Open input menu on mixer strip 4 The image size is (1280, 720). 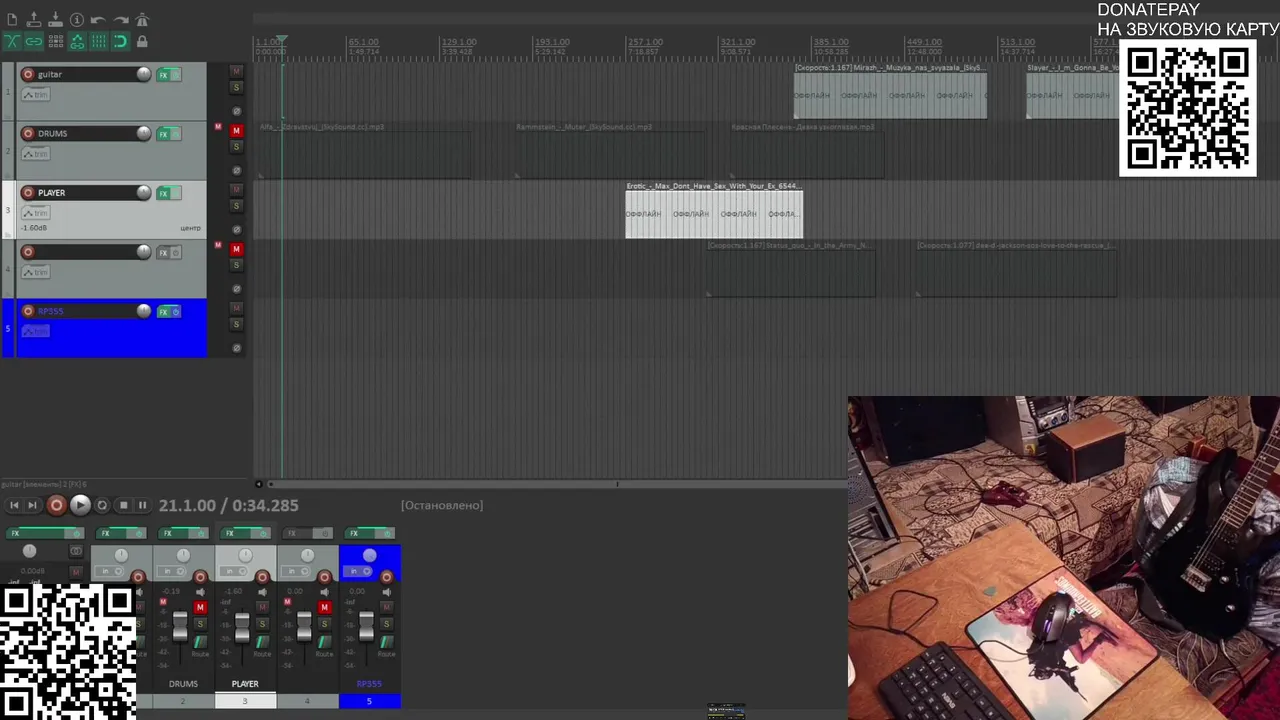pos(295,572)
